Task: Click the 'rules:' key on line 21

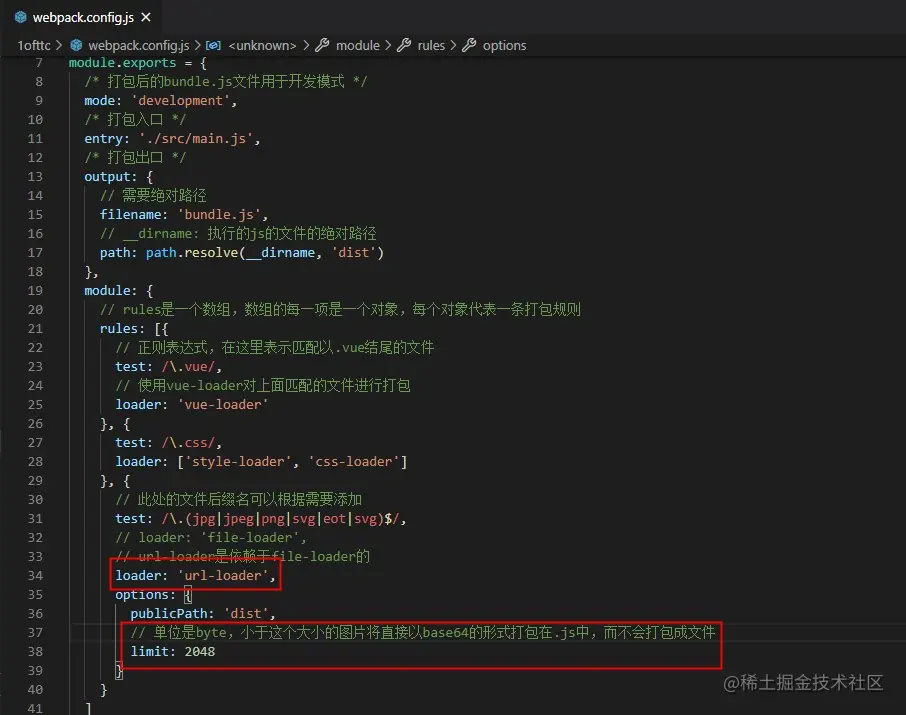Action: pos(122,328)
